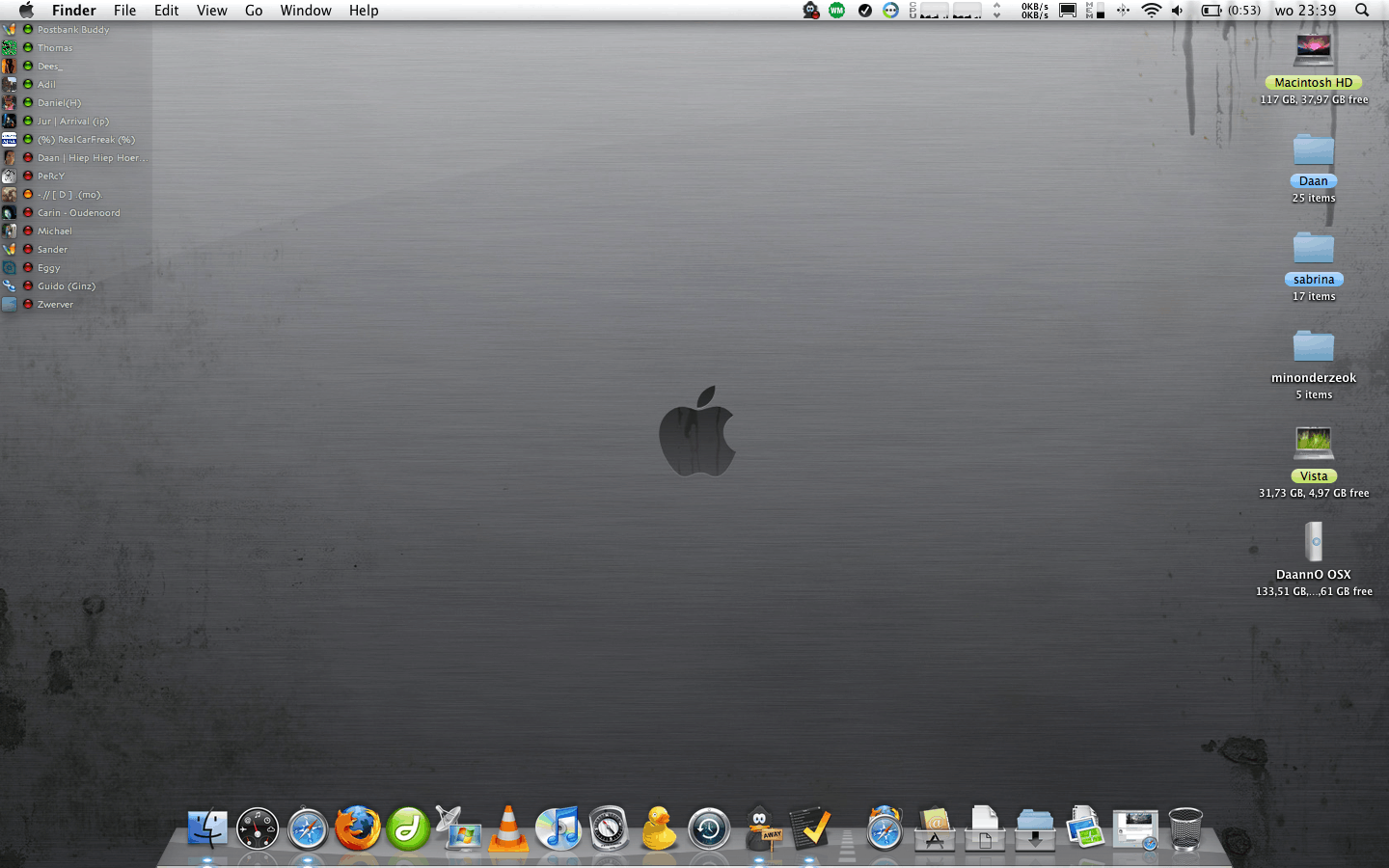Open the Go menu

[254, 11]
